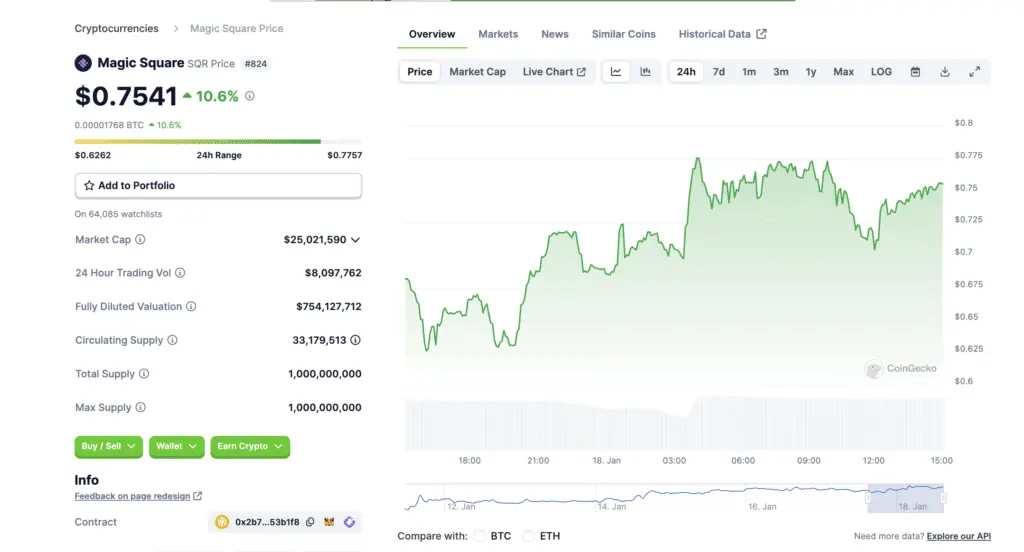The image size is (1024, 552).
Task: Click the Magic Square coin logo icon
Action: pos(83,63)
